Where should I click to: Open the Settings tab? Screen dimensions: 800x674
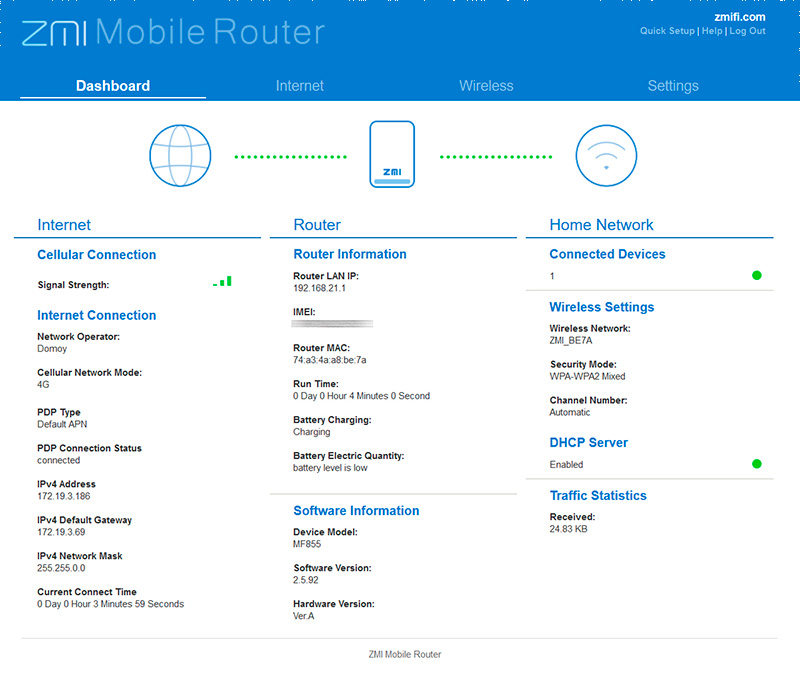673,86
